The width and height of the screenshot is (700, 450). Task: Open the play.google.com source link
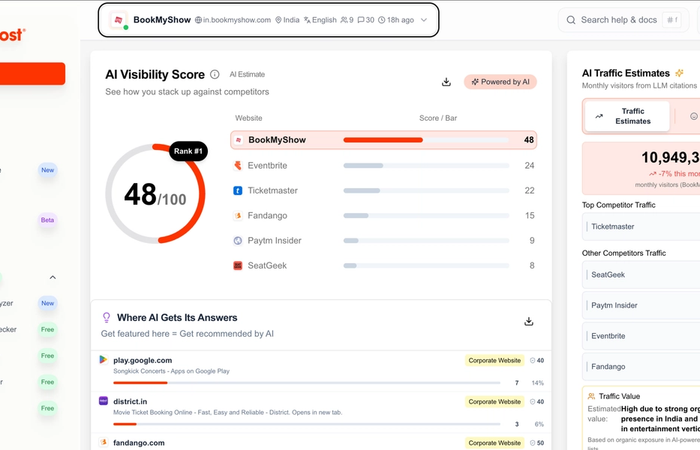142,360
